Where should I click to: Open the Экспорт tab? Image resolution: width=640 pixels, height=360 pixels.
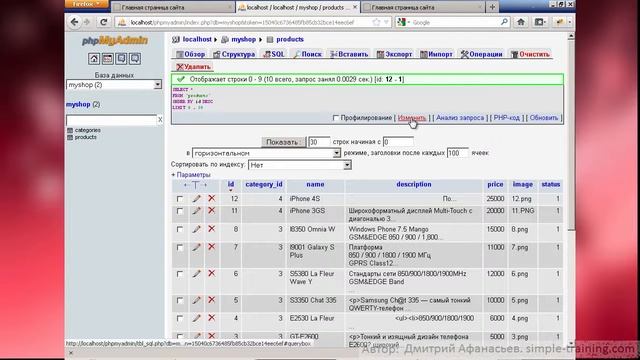[394, 54]
